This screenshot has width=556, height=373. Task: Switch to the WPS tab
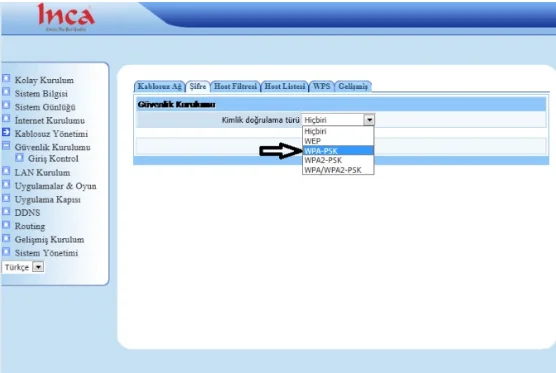tap(321, 86)
